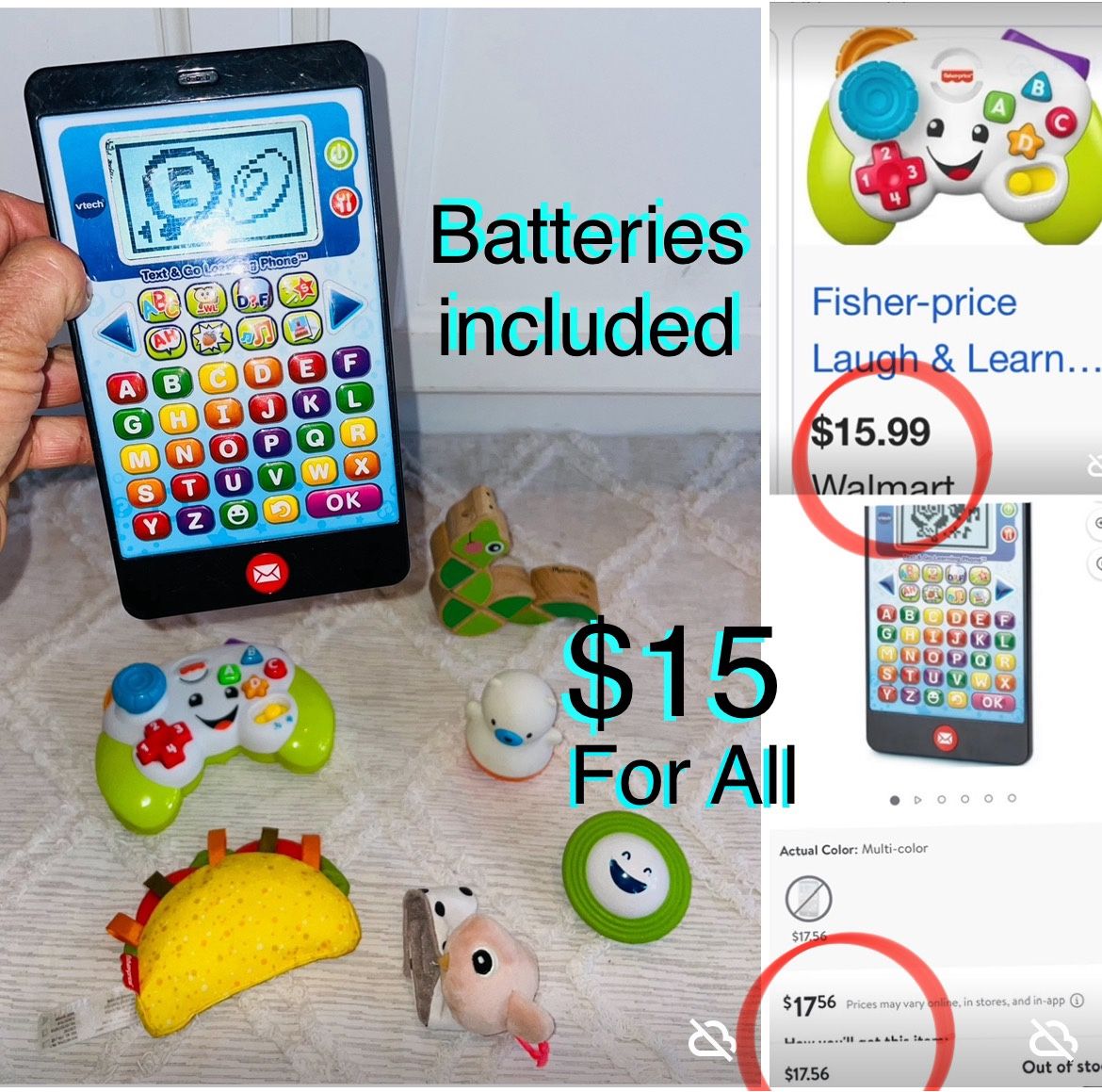The height and width of the screenshot is (1092, 1102).
Task: Click the VTech phone image in the Walmart listing
Action: pyautogui.click(x=948, y=633)
